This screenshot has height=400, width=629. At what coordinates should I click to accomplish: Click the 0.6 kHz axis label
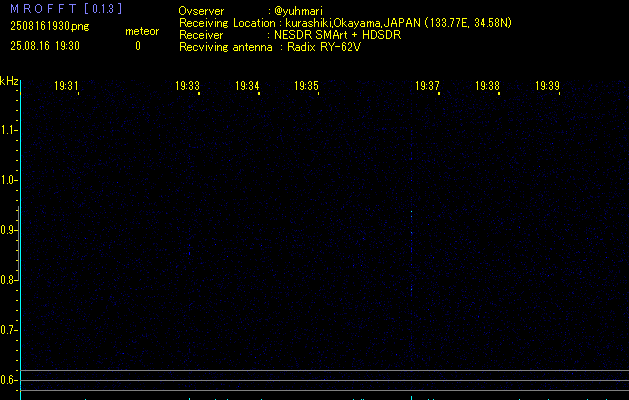[x=7, y=380]
